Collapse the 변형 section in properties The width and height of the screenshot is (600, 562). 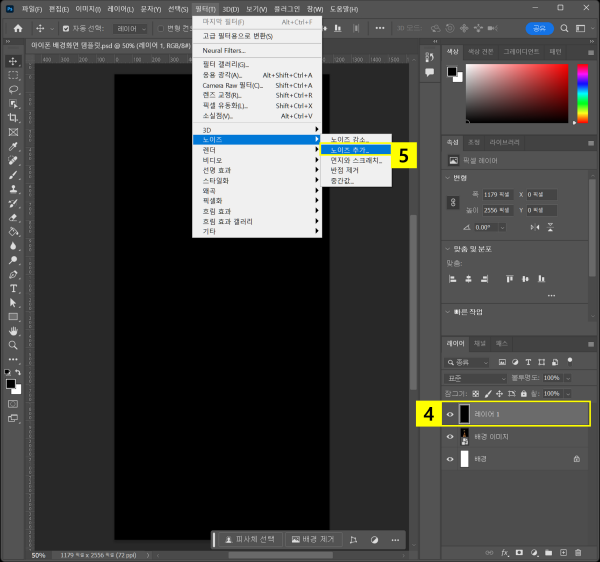pyautogui.click(x=446, y=177)
